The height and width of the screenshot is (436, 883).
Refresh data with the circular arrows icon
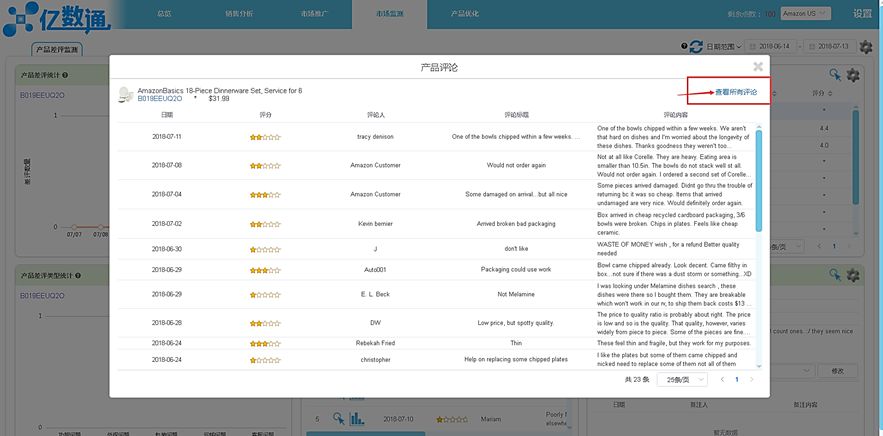click(x=696, y=47)
